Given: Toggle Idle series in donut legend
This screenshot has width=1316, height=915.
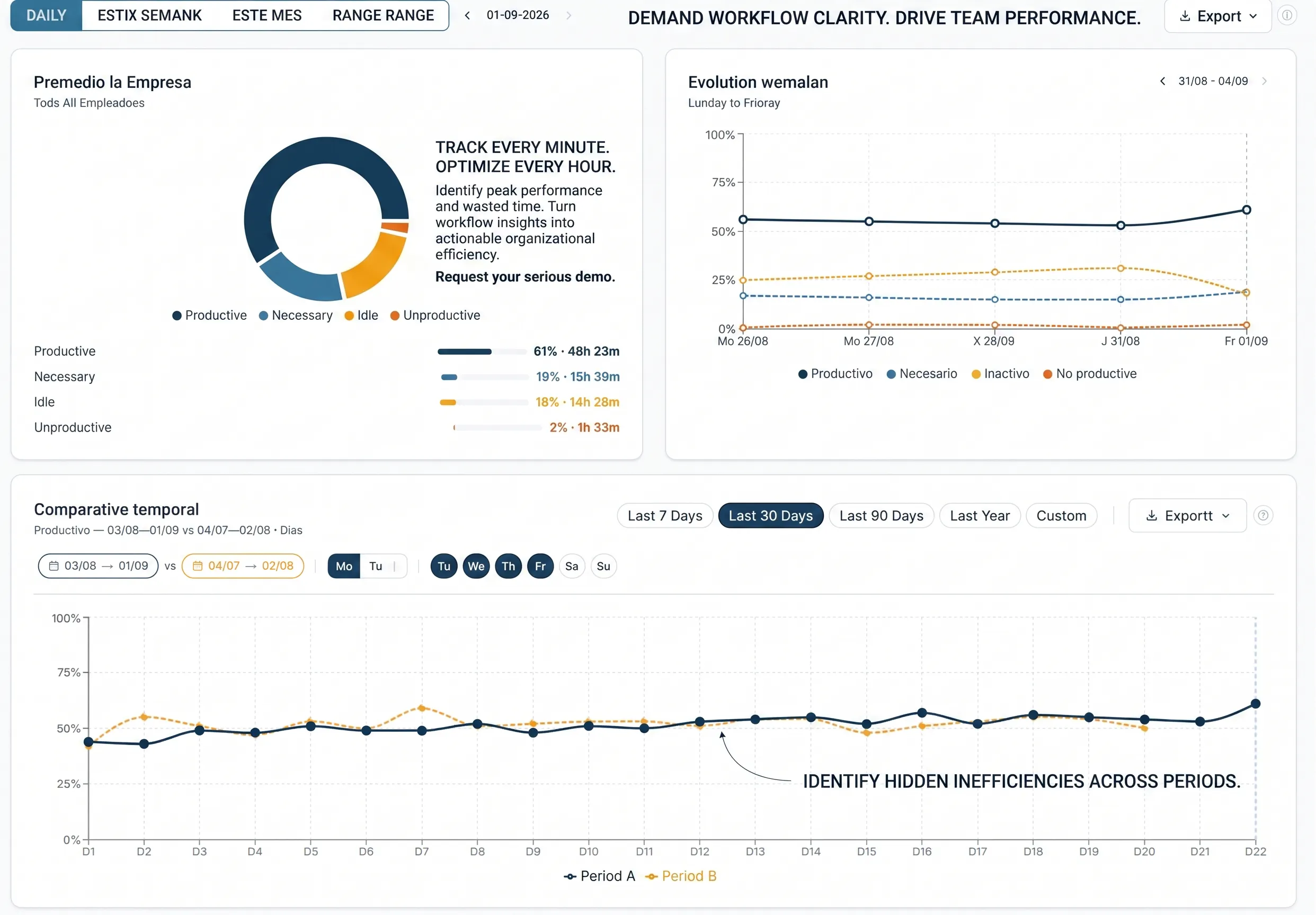Looking at the screenshot, I should (x=361, y=316).
